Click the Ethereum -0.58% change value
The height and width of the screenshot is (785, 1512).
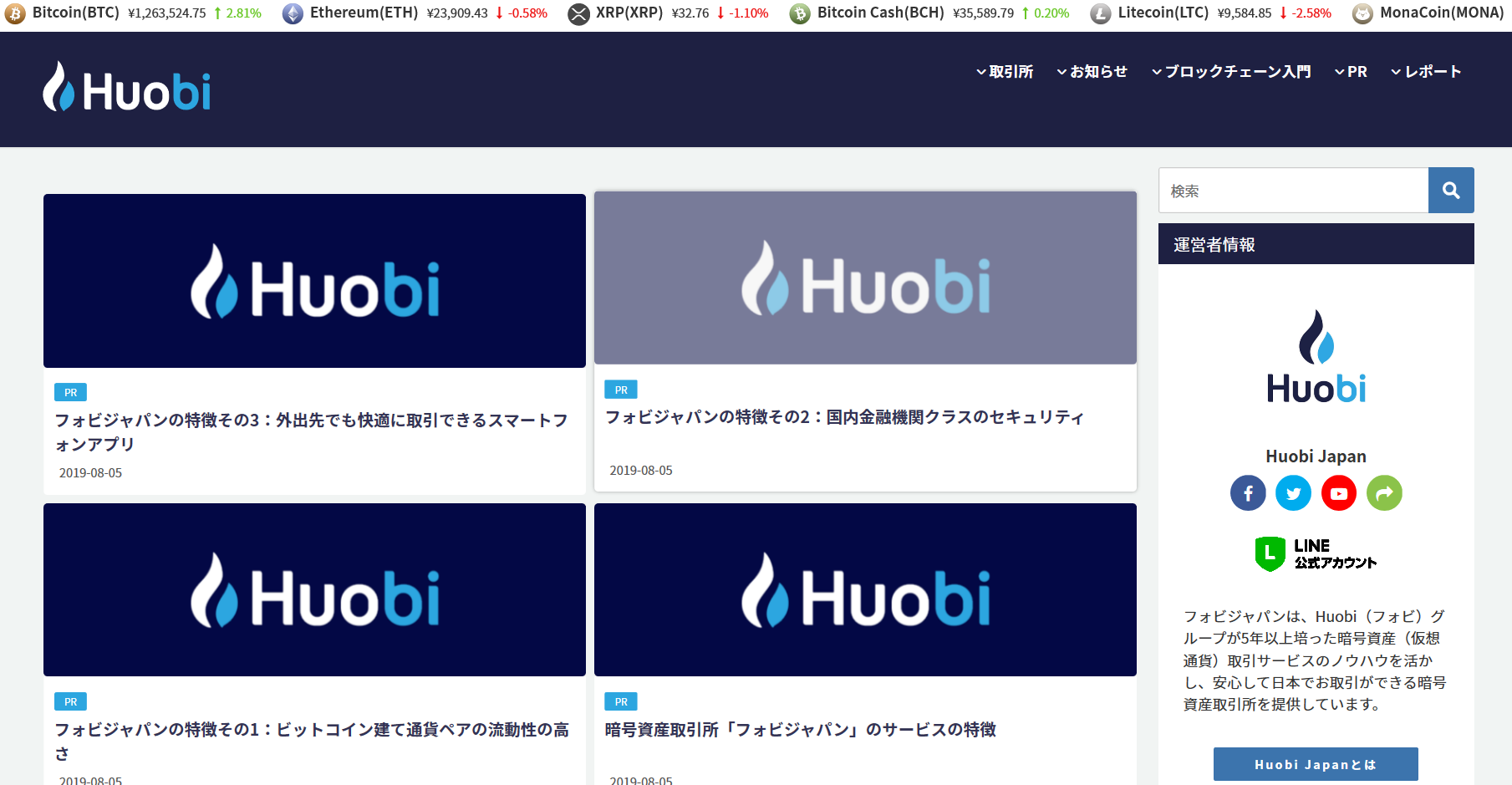(527, 13)
